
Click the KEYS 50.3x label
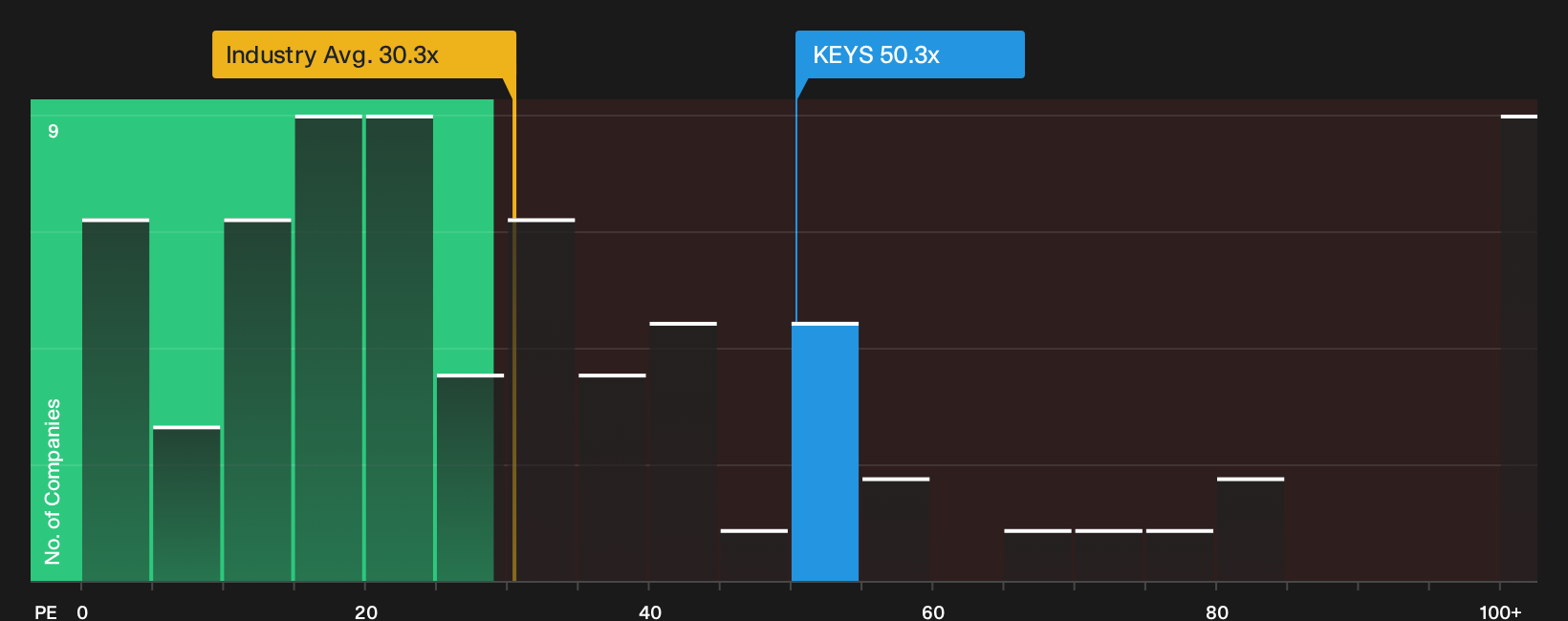(909, 54)
